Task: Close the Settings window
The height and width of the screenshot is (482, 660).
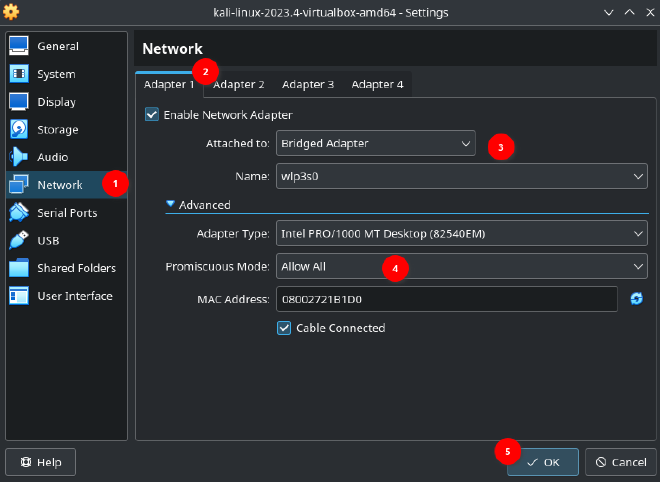Action: coord(650,12)
